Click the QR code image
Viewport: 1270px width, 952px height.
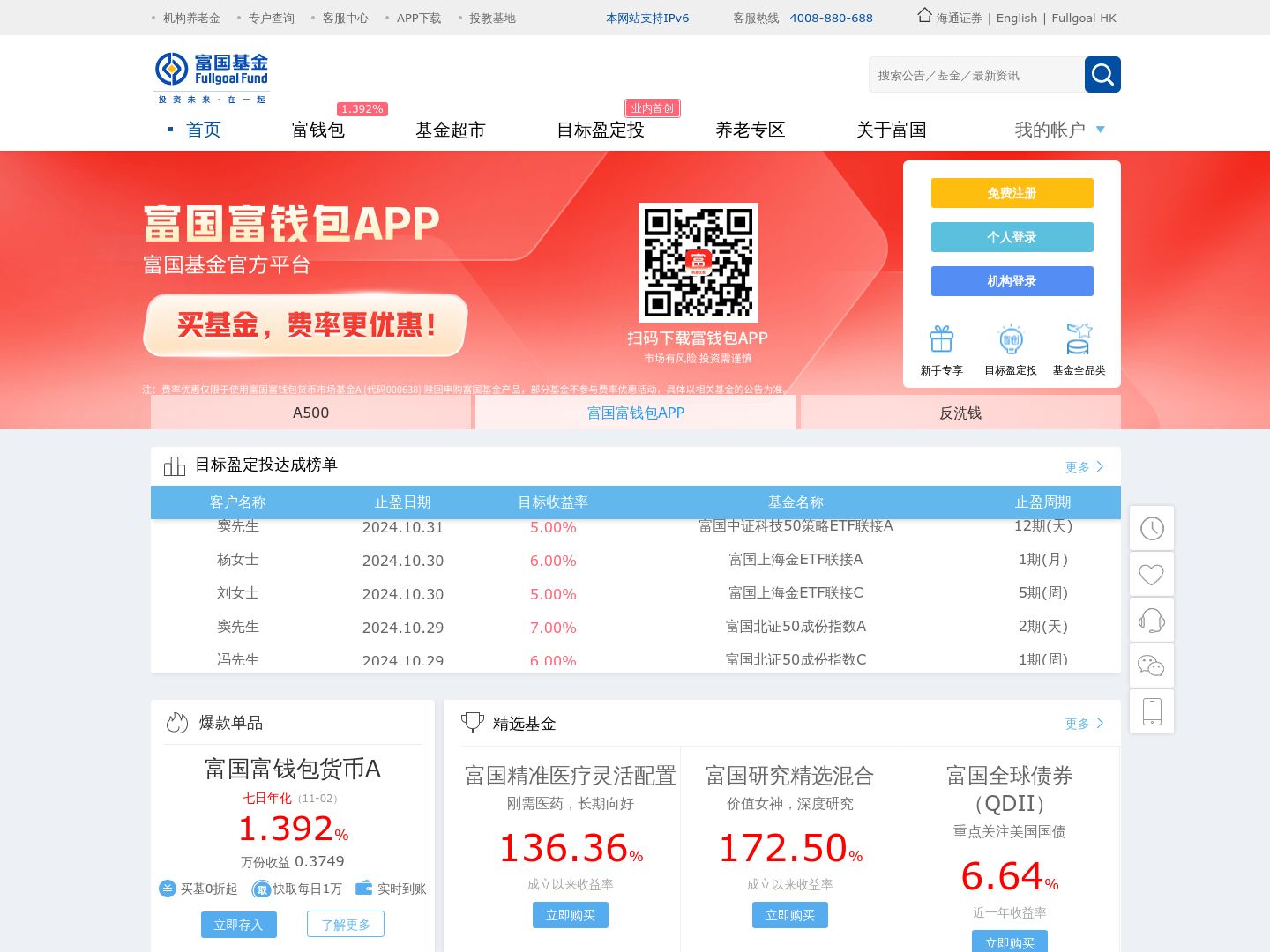point(698,263)
